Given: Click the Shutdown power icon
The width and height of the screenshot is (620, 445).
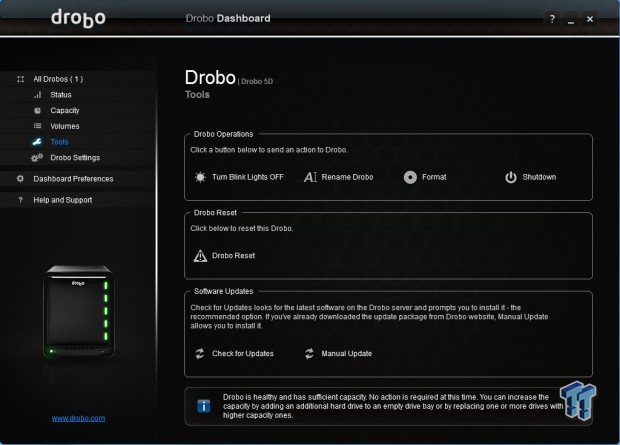Looking at the screenshot, I should pos(510,177).
